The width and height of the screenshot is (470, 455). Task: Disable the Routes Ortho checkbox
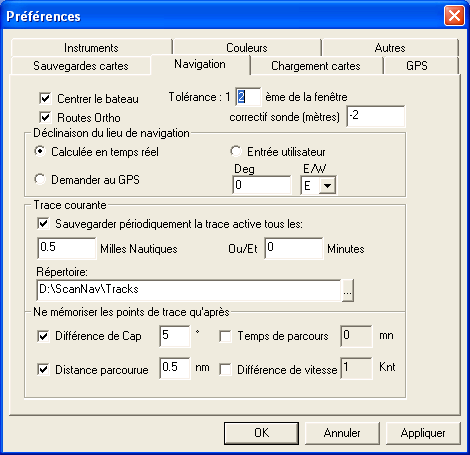coord(45,117)
